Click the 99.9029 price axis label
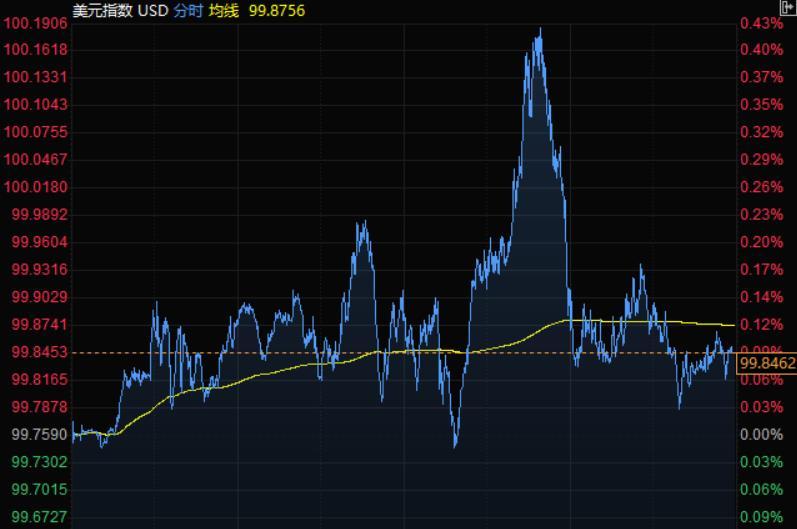This screenshot has width=797, height=529. [39, 297]
